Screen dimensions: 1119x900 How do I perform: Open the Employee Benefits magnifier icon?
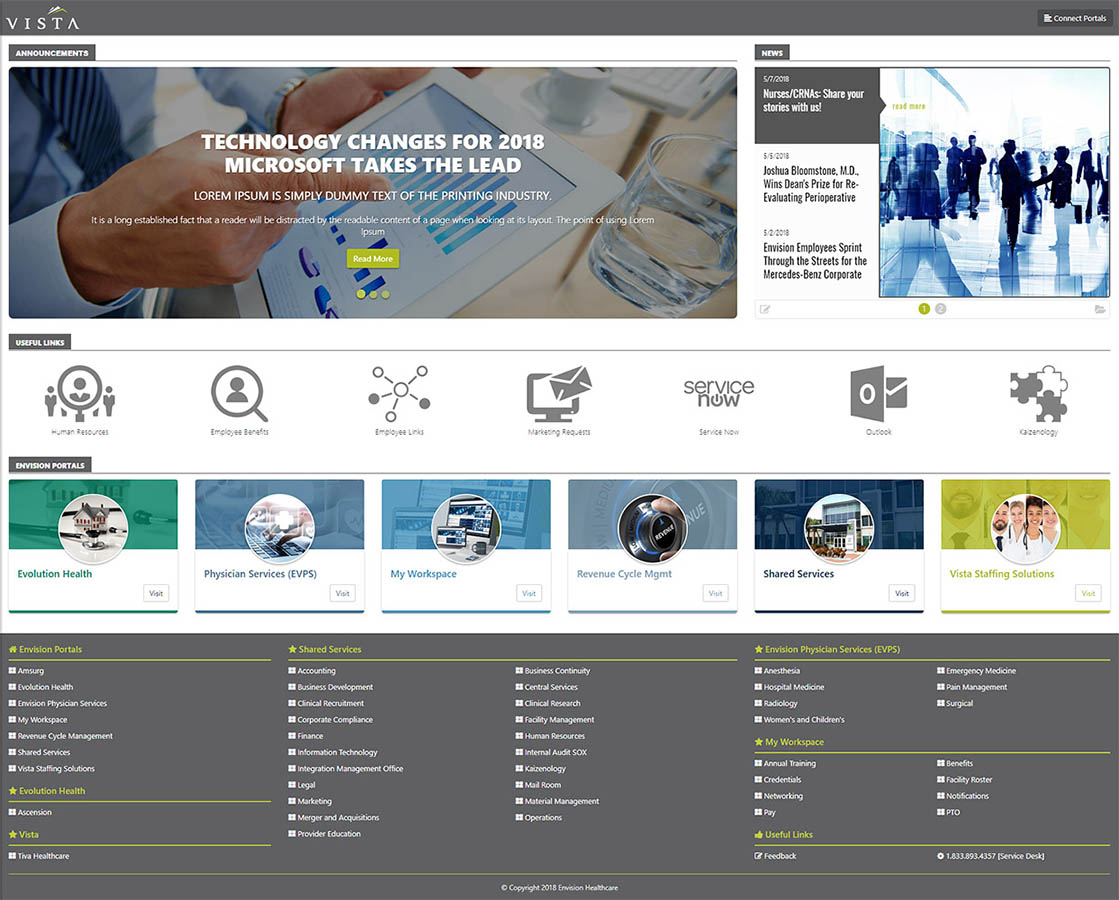click(239, 393)
